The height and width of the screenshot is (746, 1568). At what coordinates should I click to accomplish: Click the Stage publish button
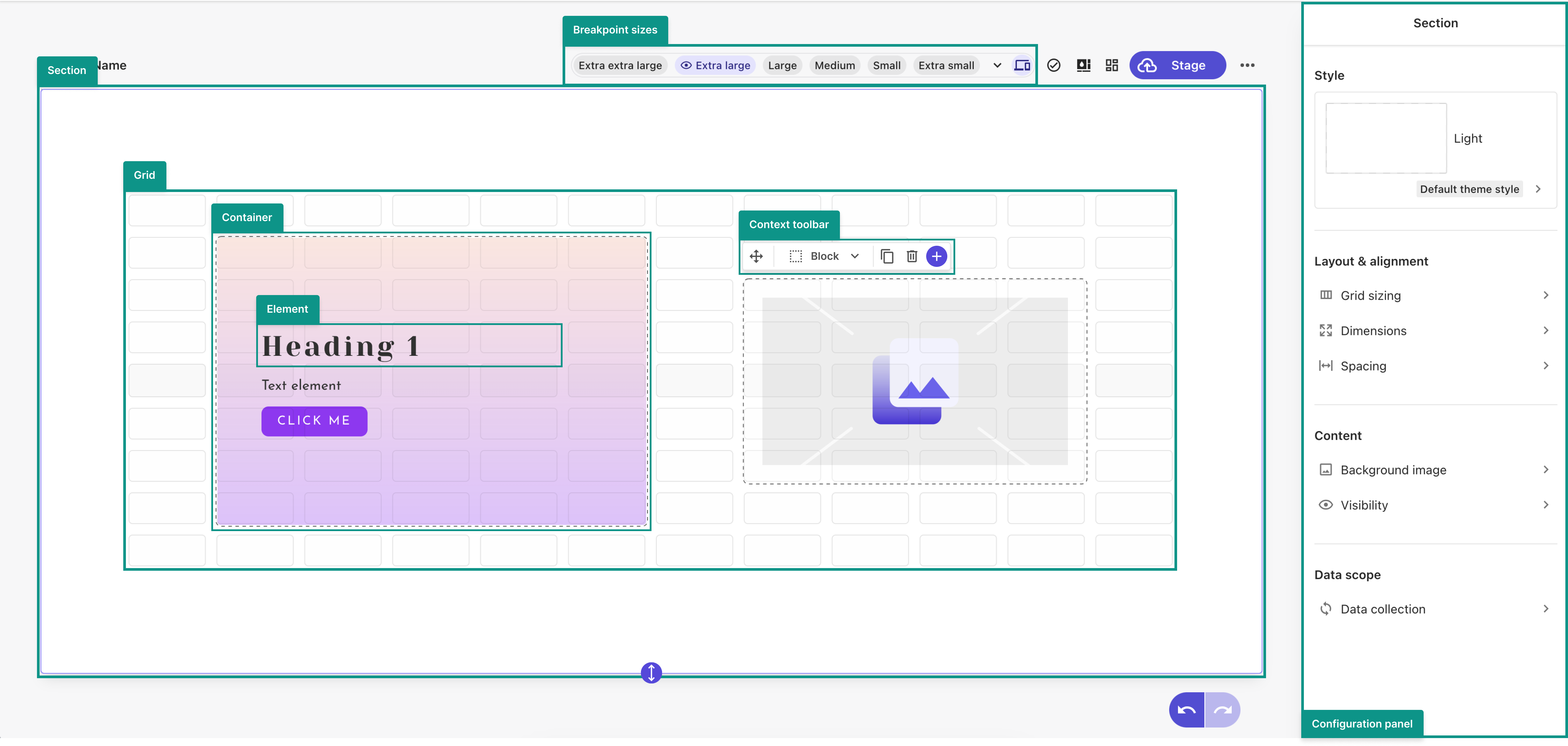(x=1177, y=65)
